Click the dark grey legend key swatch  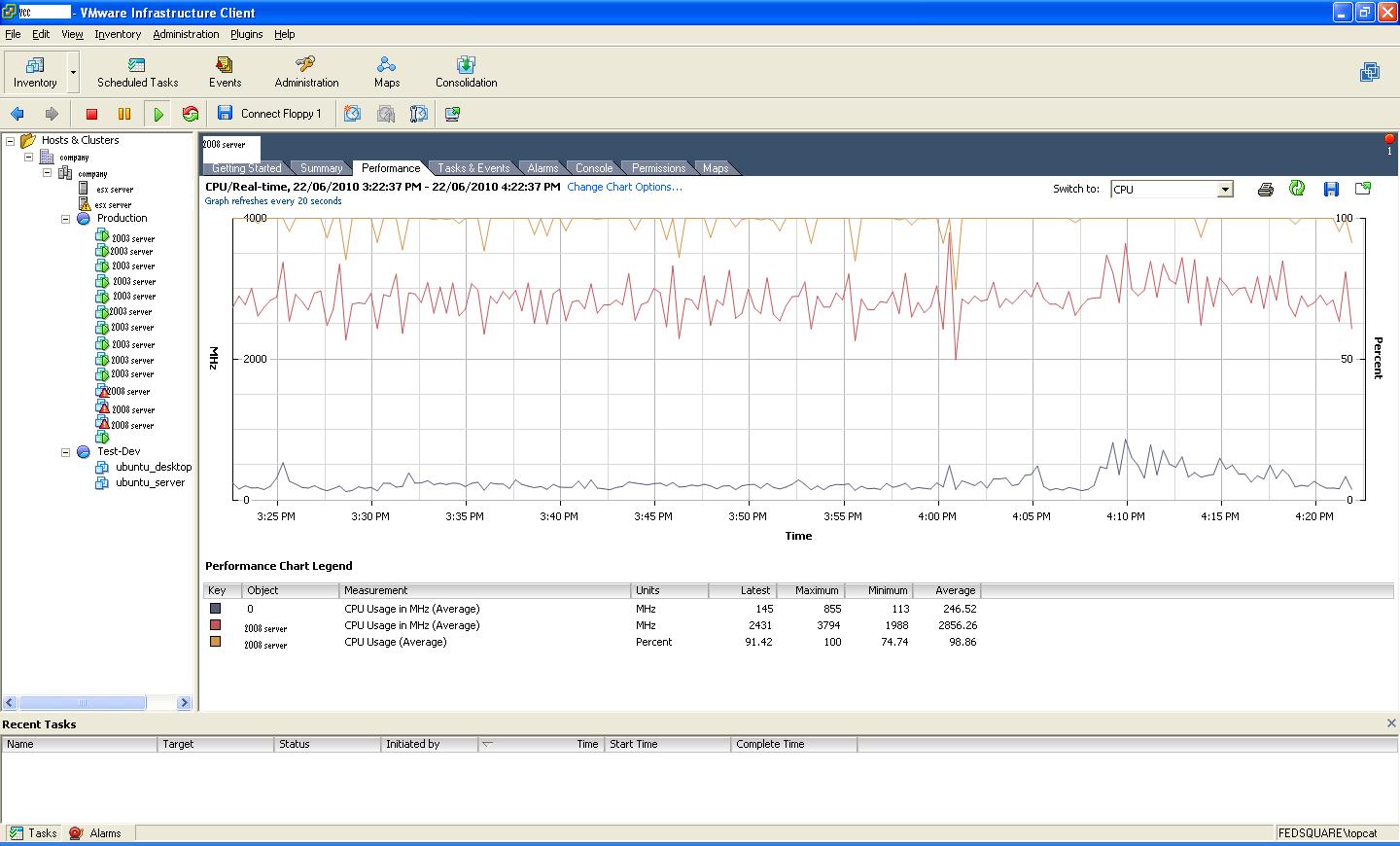tap(215, 609)
